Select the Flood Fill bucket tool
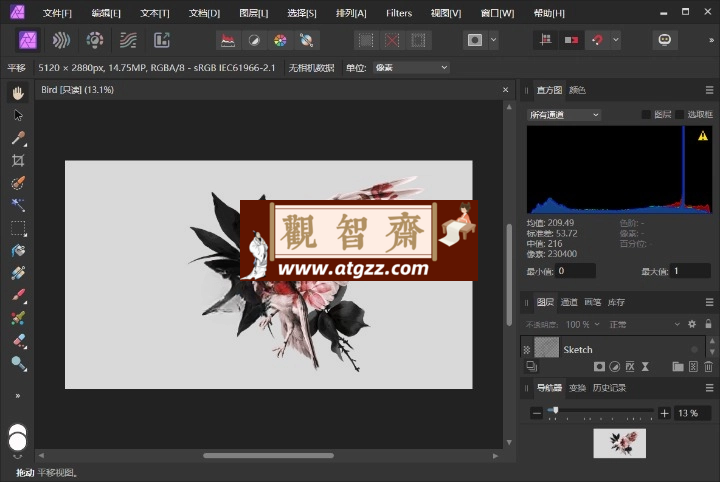The height and width of the screenshot is (482, 720). click(x=18, y=251)
